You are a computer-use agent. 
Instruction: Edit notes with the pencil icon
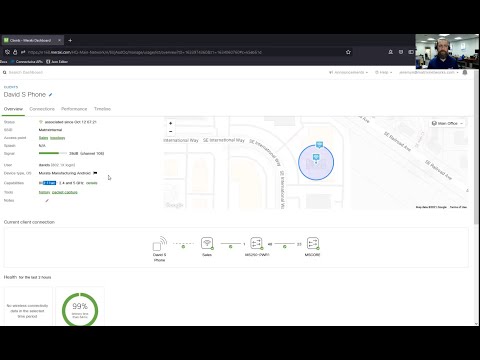pos(47,200)
